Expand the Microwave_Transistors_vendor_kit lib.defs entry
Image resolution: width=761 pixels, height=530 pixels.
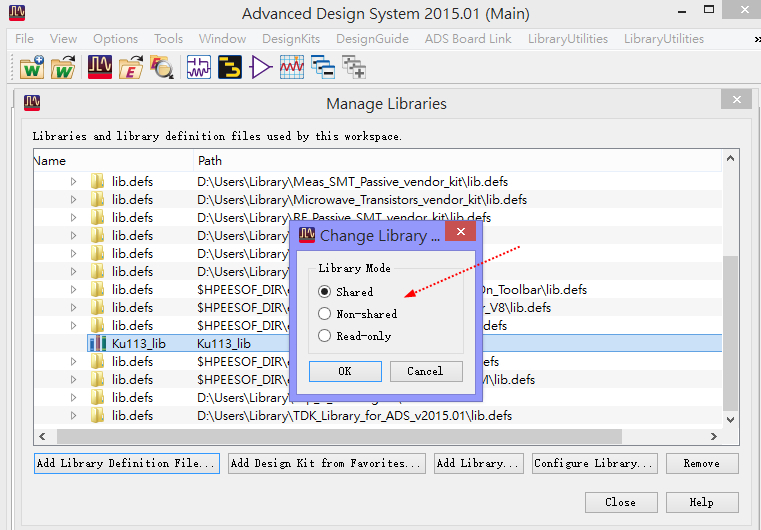coord(73,199)
